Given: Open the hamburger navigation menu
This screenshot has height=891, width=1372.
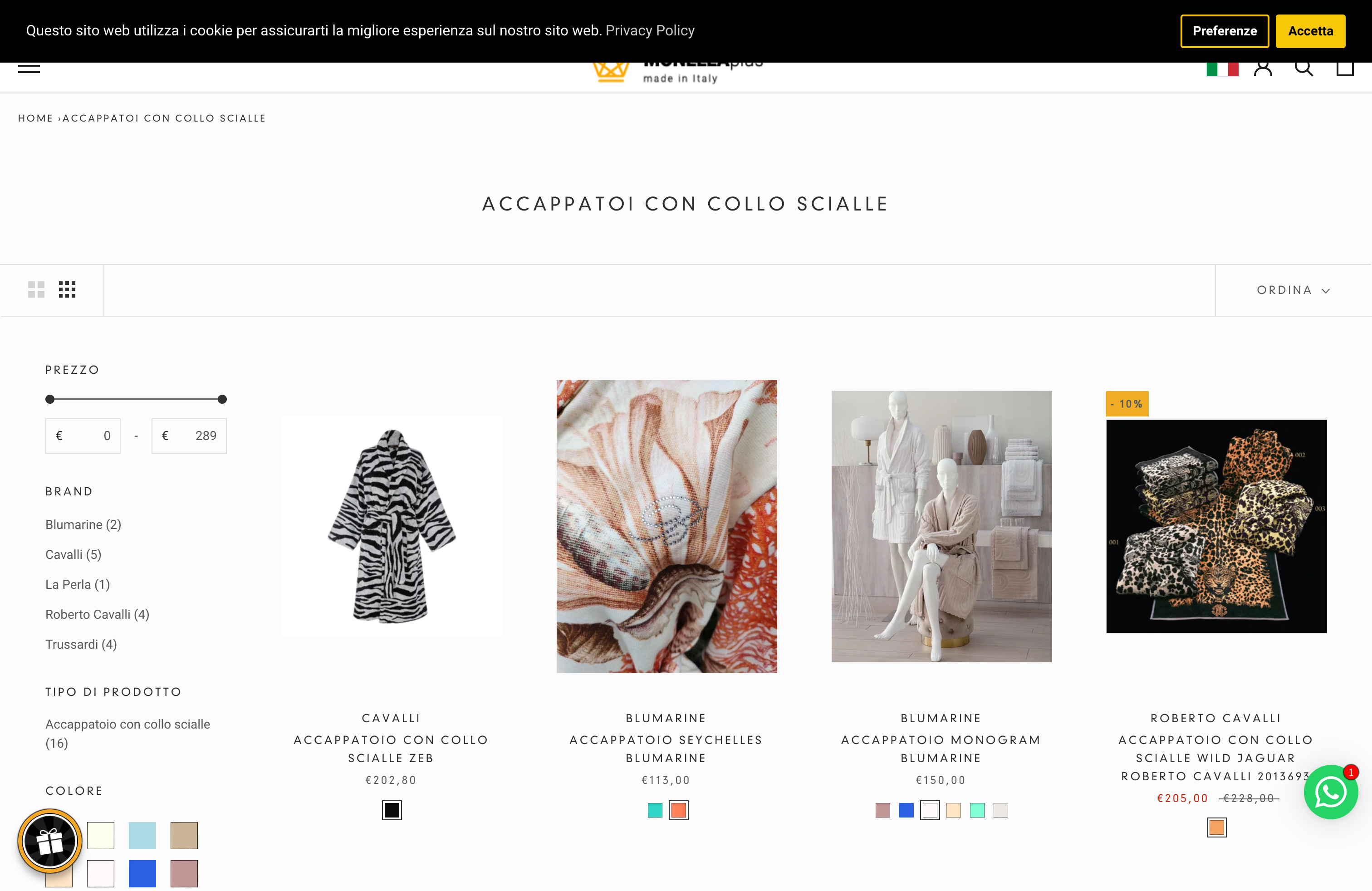Looking at the screenshot, I should pos(29,68).
